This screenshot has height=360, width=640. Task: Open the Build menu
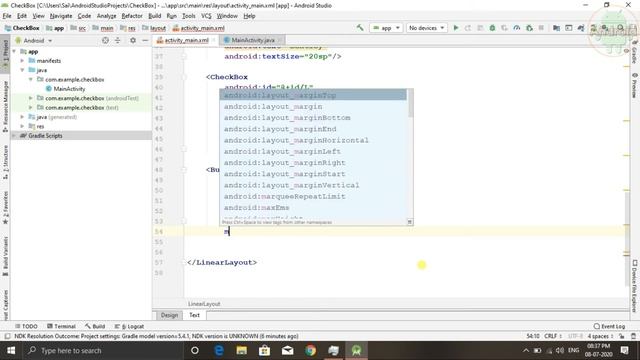point(154,16)
